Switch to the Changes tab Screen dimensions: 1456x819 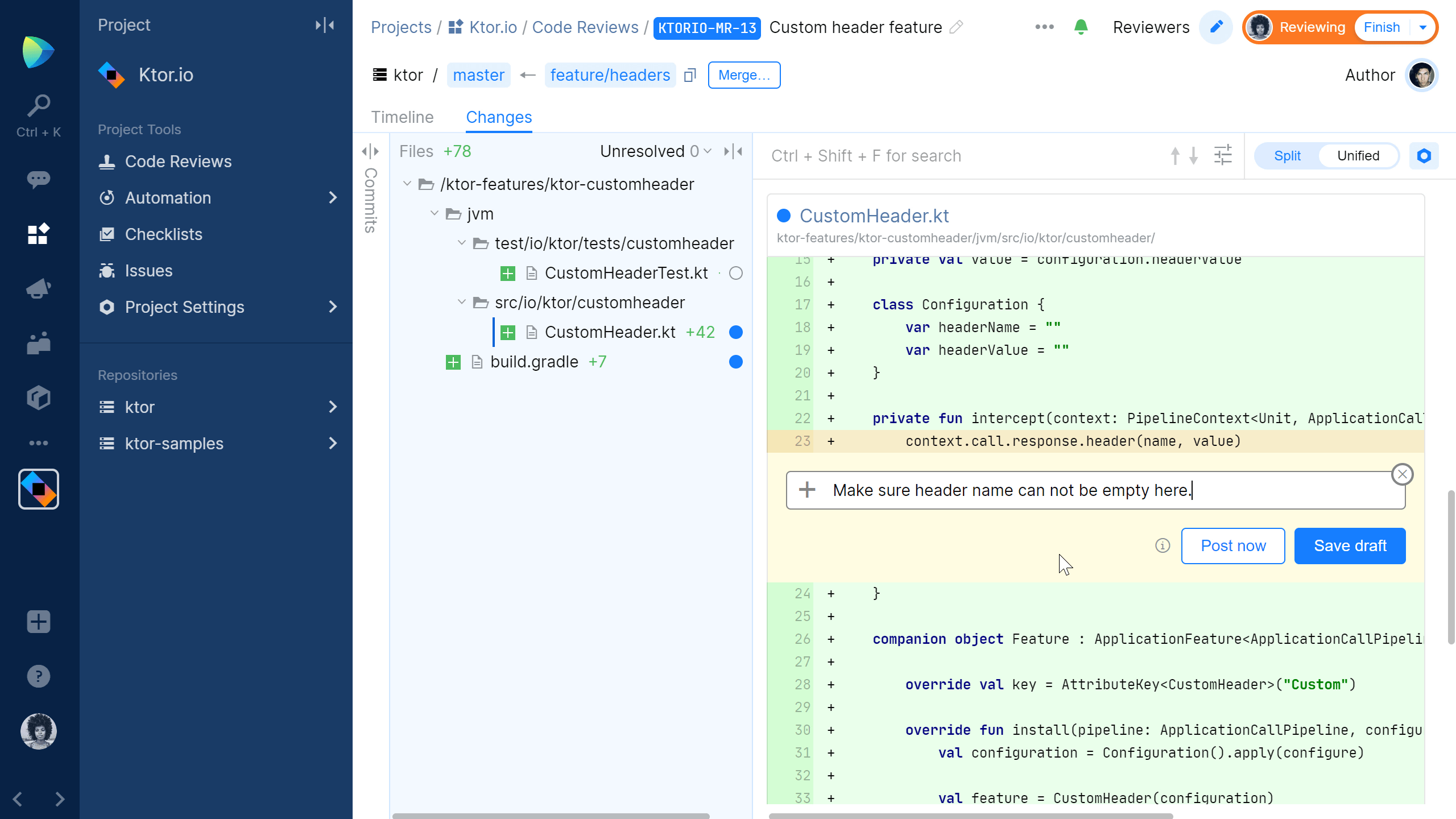499,117
